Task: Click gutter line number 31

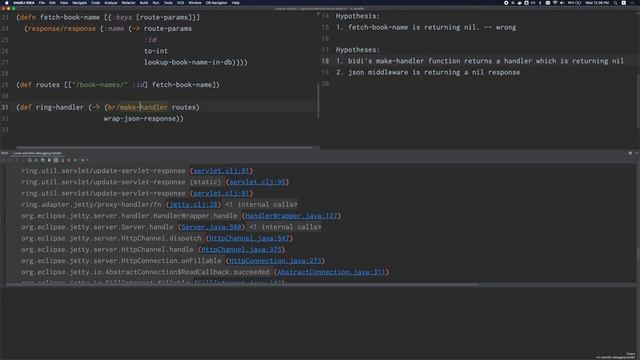Action: (4, 107)
